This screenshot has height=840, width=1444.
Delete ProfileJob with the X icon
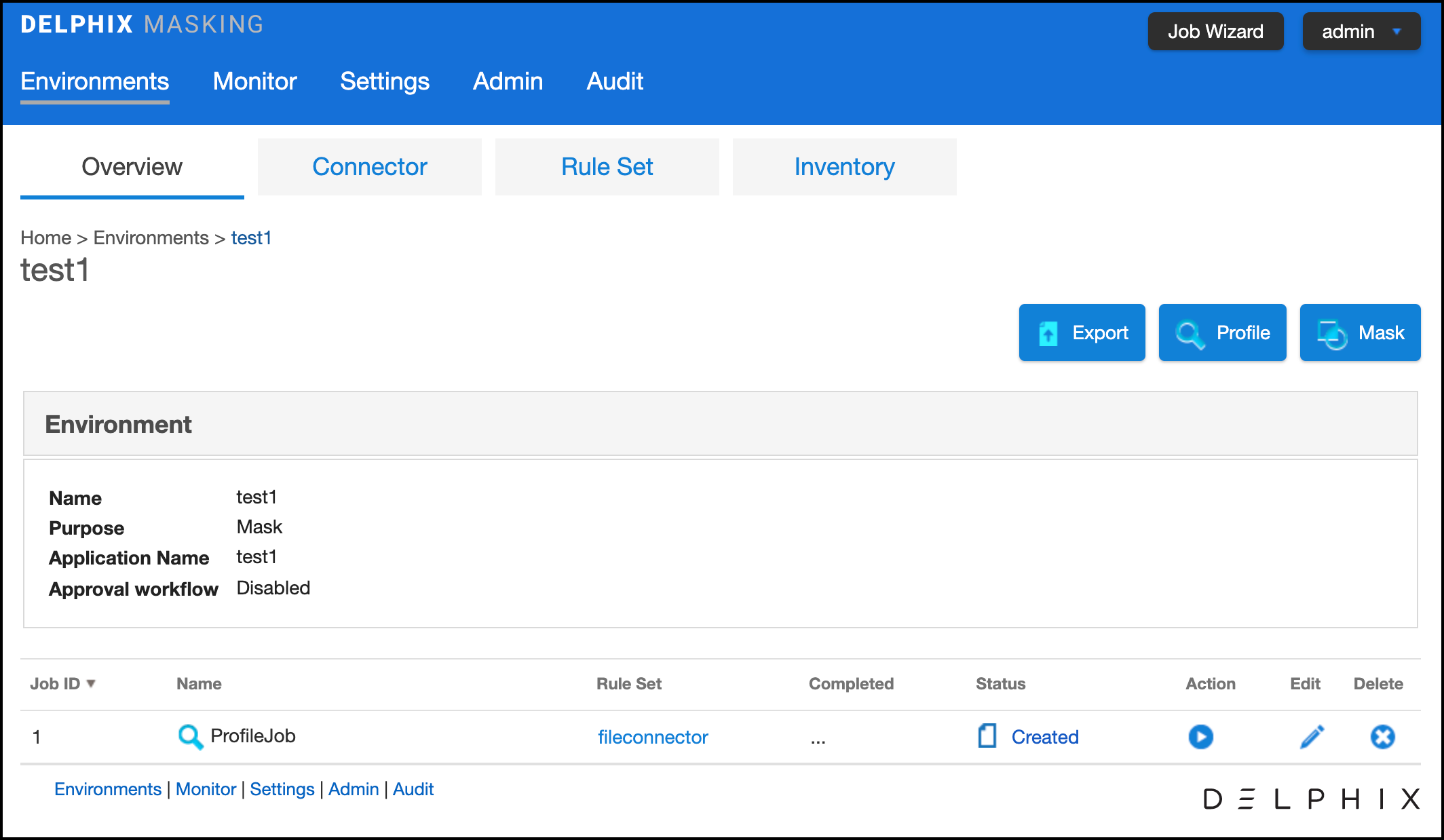[1382, 737]
